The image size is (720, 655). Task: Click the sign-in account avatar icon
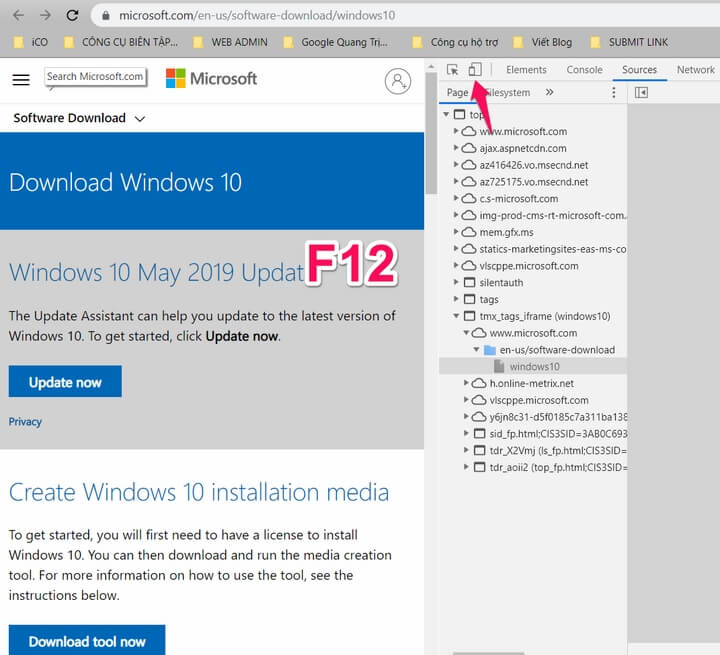pos(398,81)
